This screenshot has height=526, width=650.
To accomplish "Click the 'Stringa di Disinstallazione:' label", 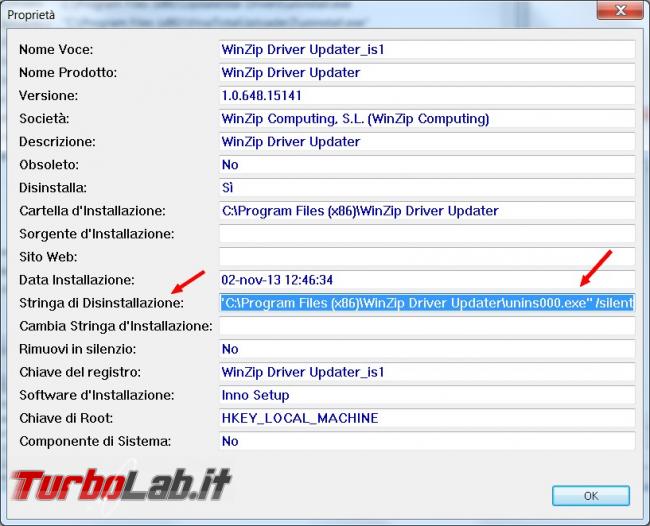I will coord(101,303).
